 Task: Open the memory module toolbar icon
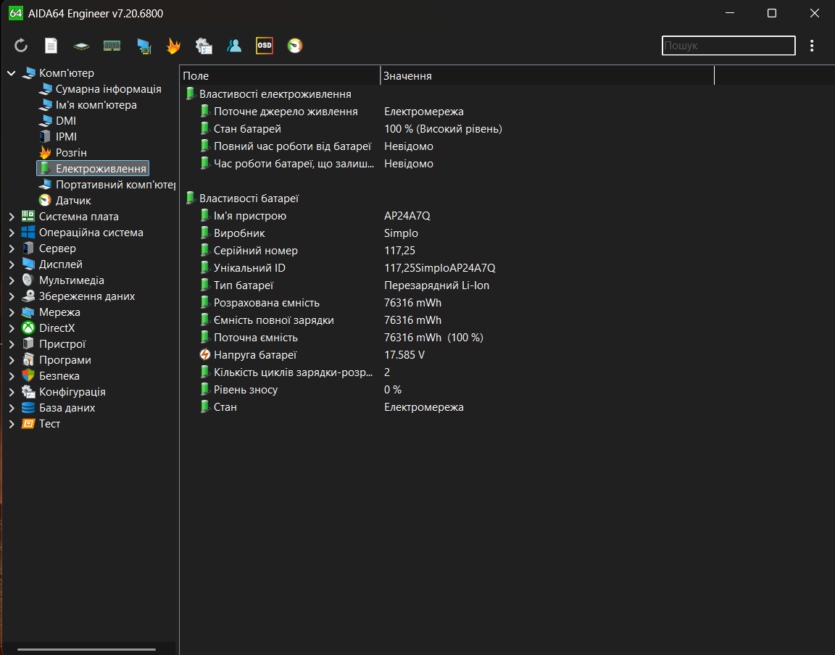point(112,46)
